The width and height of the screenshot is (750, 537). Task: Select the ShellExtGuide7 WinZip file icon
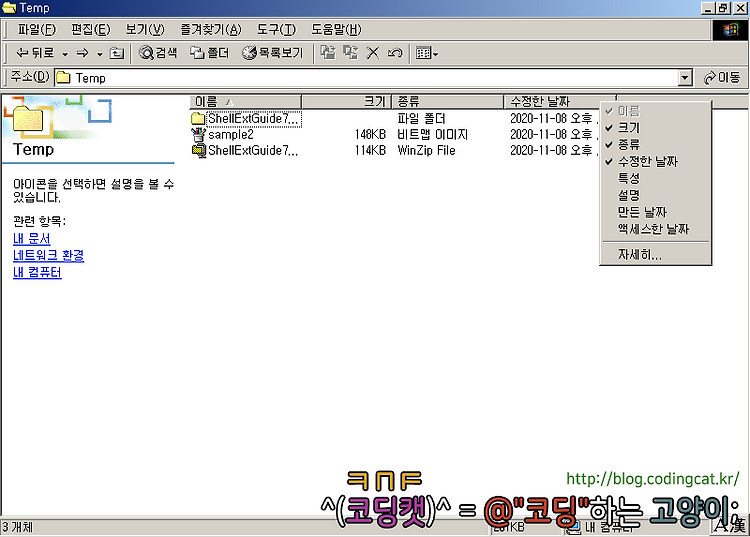[x=199, y=151]
